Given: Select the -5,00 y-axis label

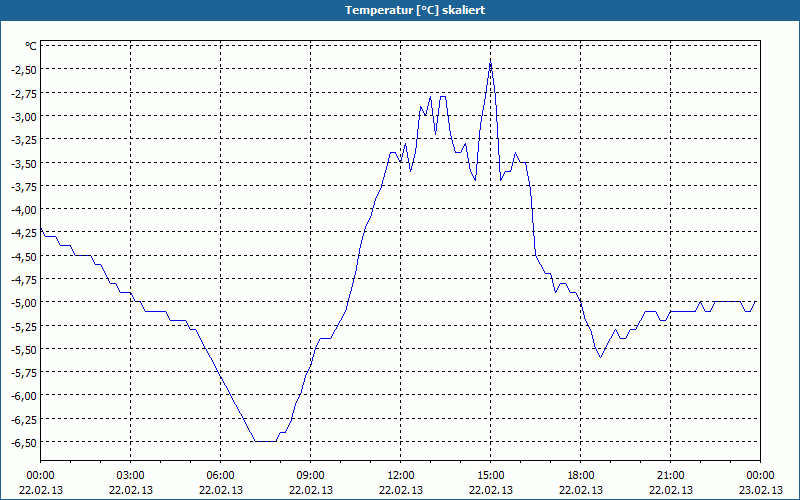Looking at the screenshot, I should click(24, 303).
